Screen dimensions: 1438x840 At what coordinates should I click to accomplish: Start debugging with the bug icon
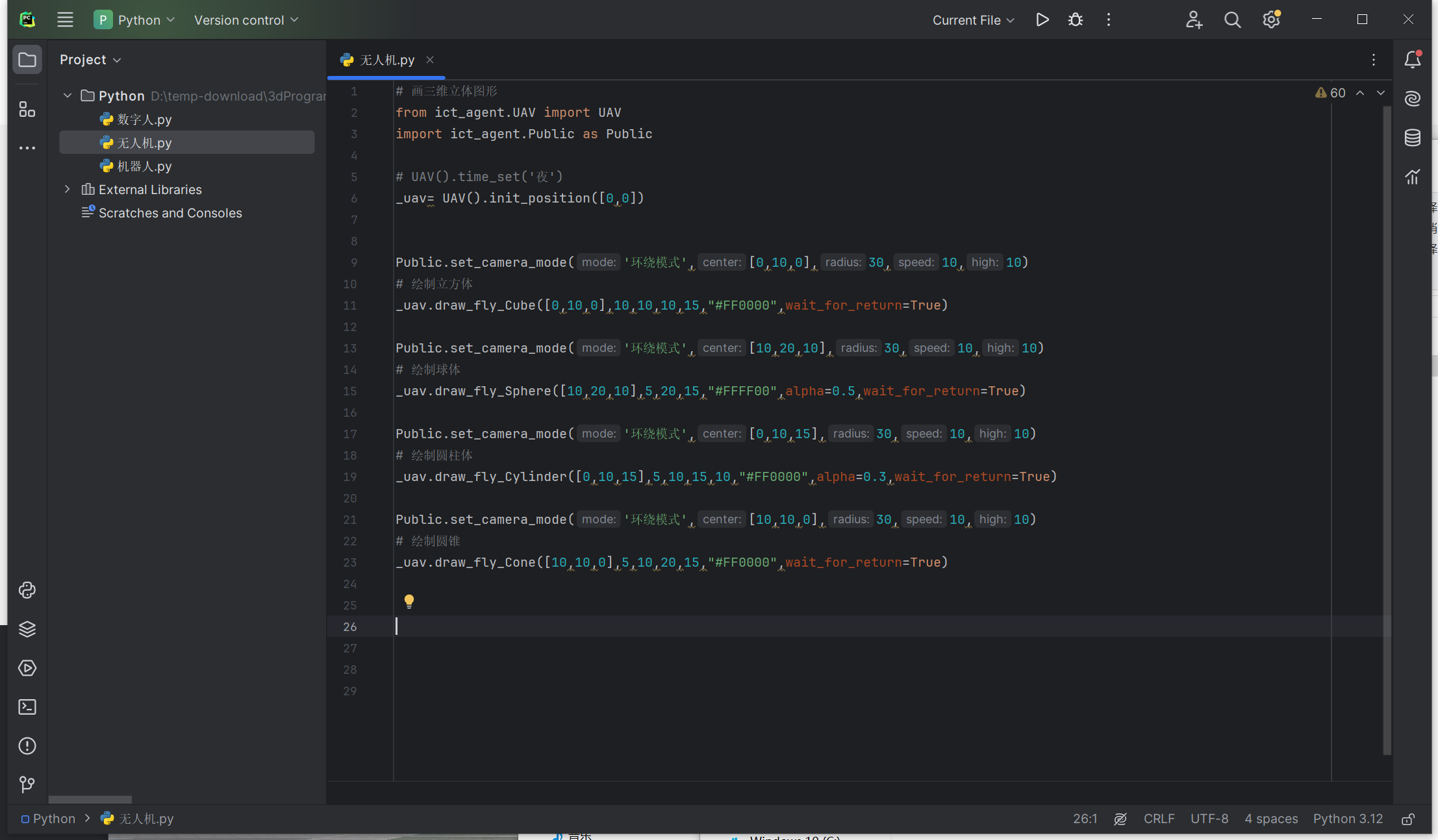[1076, 20]
